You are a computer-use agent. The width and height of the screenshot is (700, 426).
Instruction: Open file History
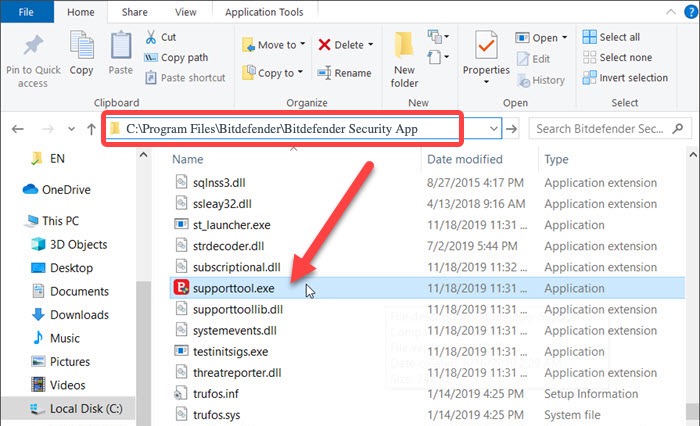click(x=541, y=80)
